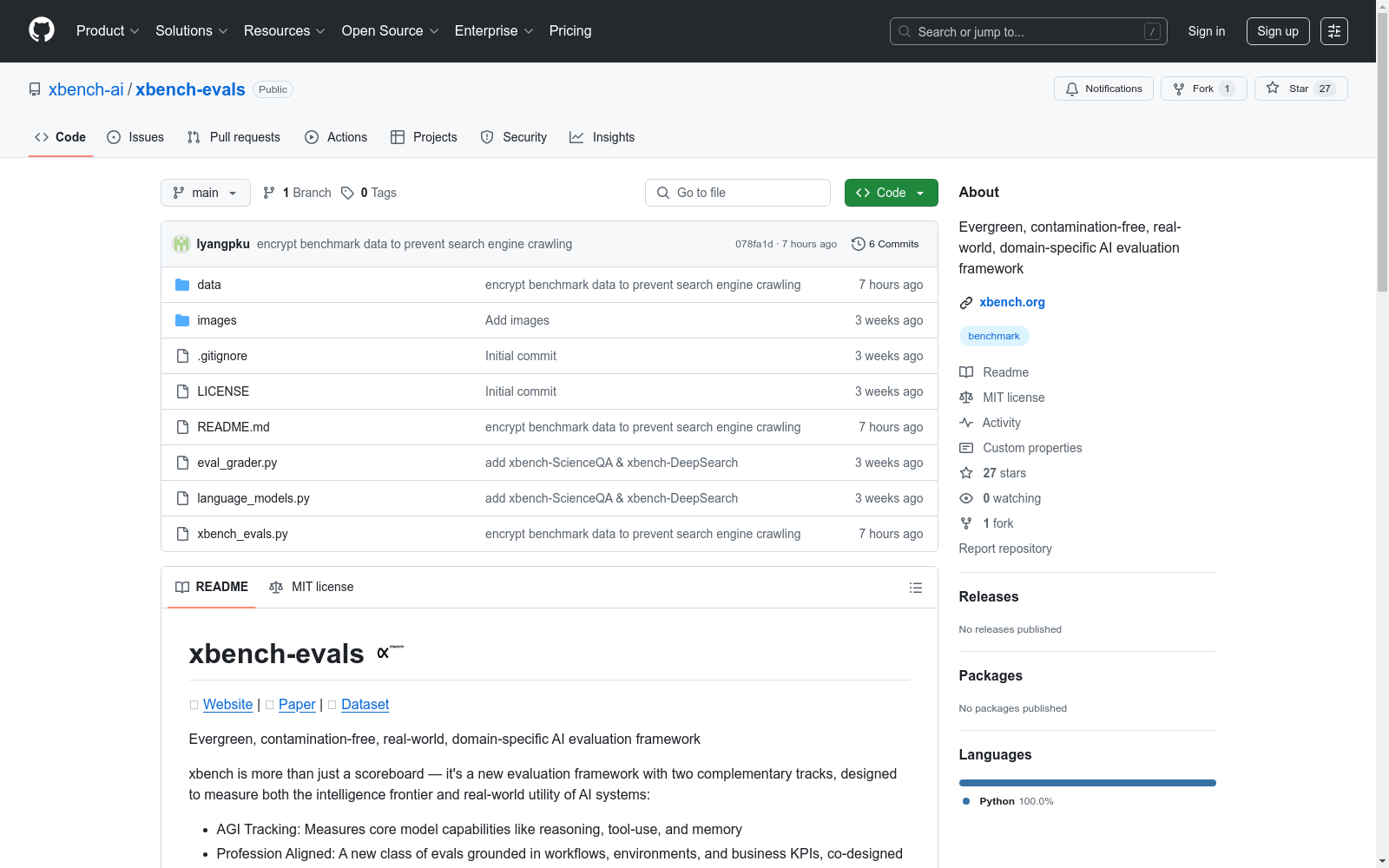Open the xbench-evals repository link
1389x868 pixels.
(190, 89)
